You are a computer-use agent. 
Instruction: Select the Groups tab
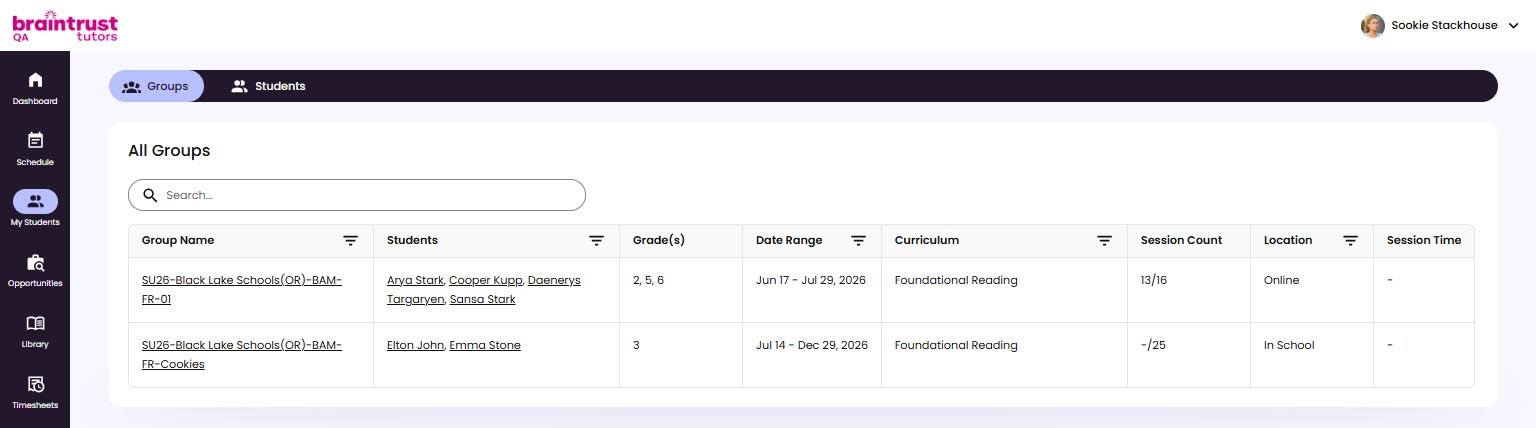(x=156, y=86)
